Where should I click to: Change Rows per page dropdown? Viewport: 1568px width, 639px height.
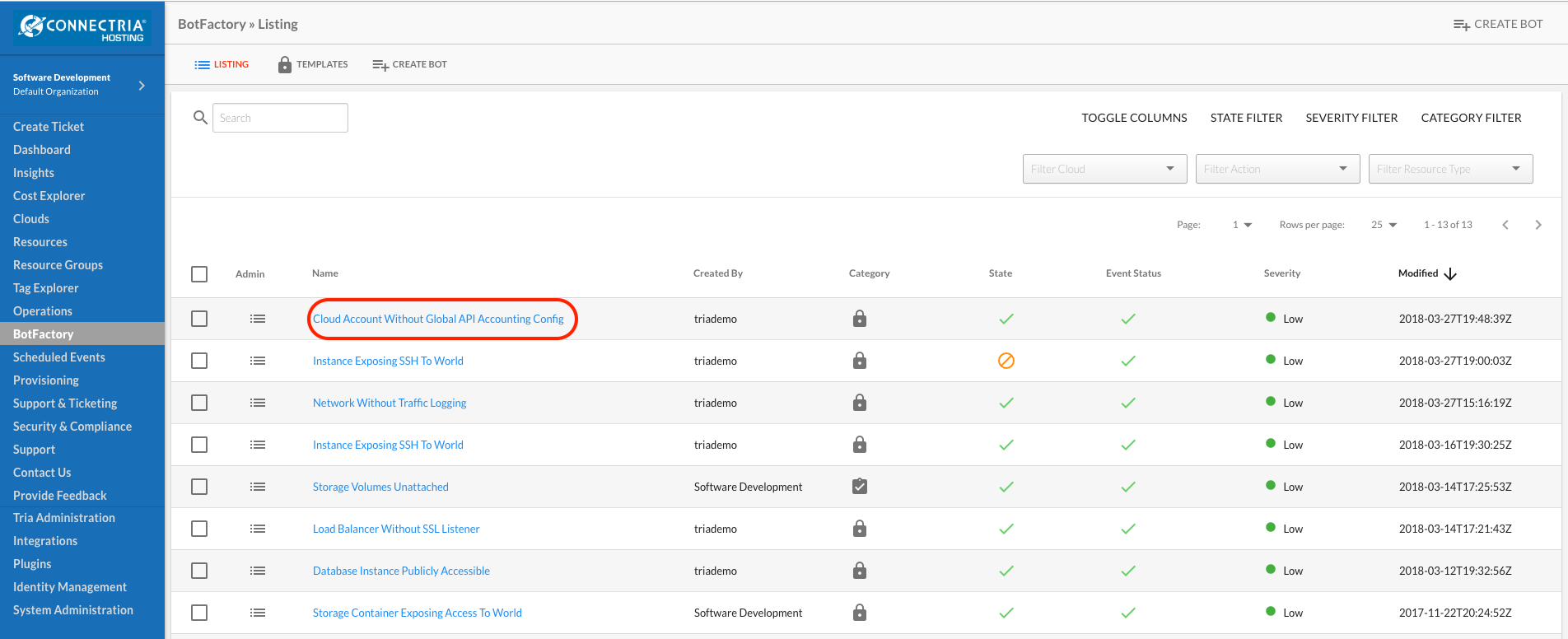pyautogui.click(x=1384, y=225)
